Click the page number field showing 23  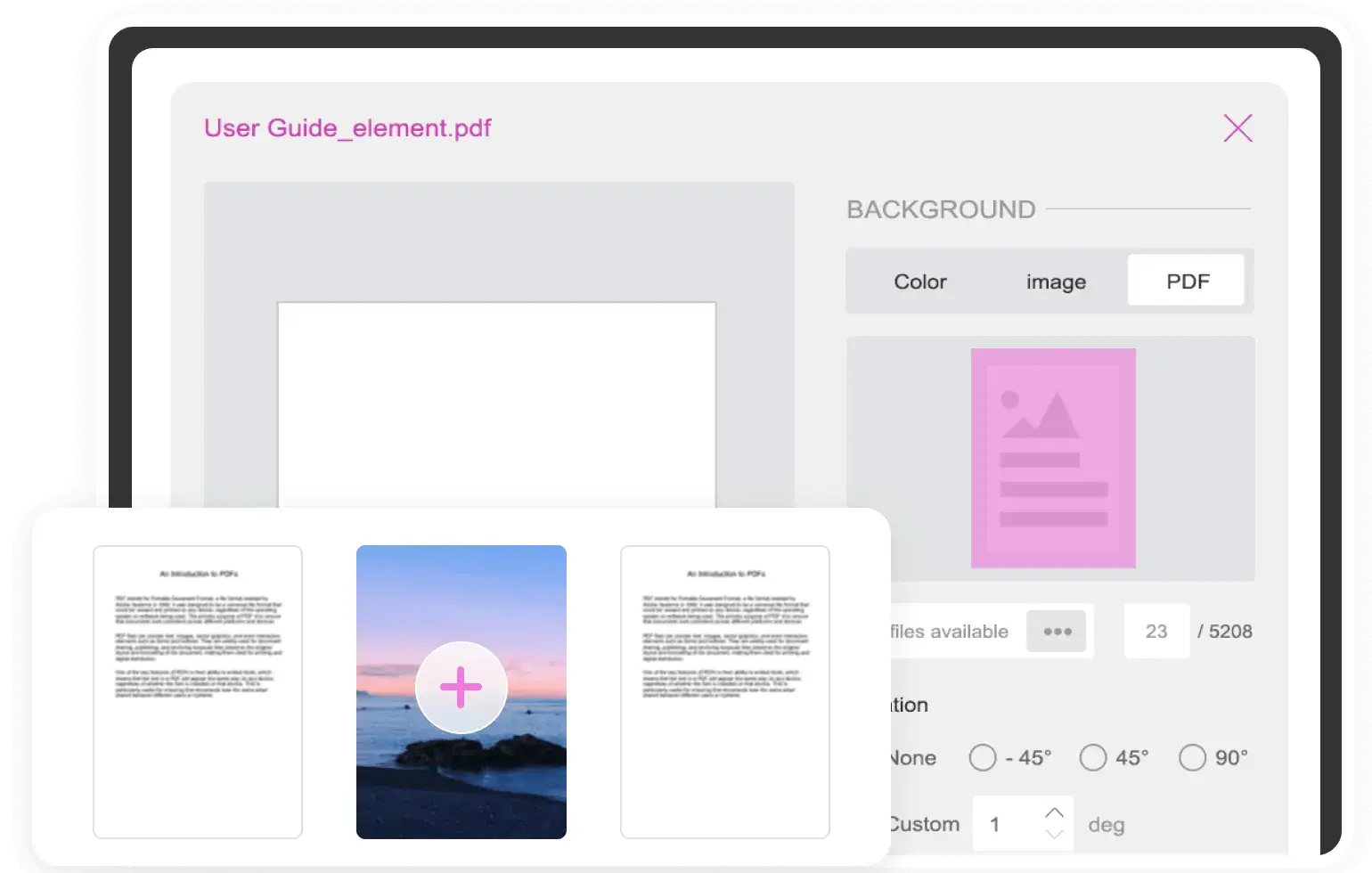point(1156,632)
